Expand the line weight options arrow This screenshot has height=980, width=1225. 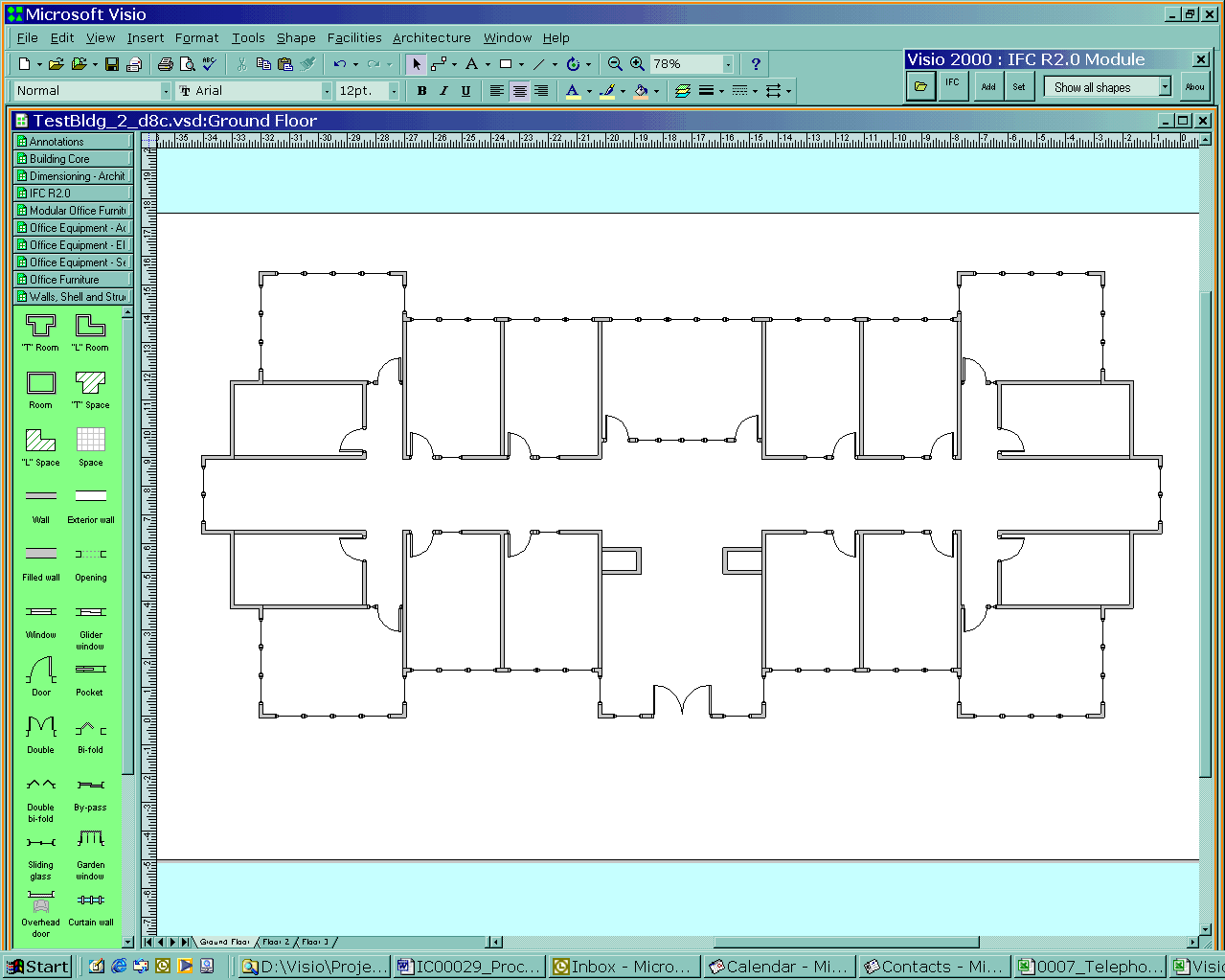(x=720, y=91)
